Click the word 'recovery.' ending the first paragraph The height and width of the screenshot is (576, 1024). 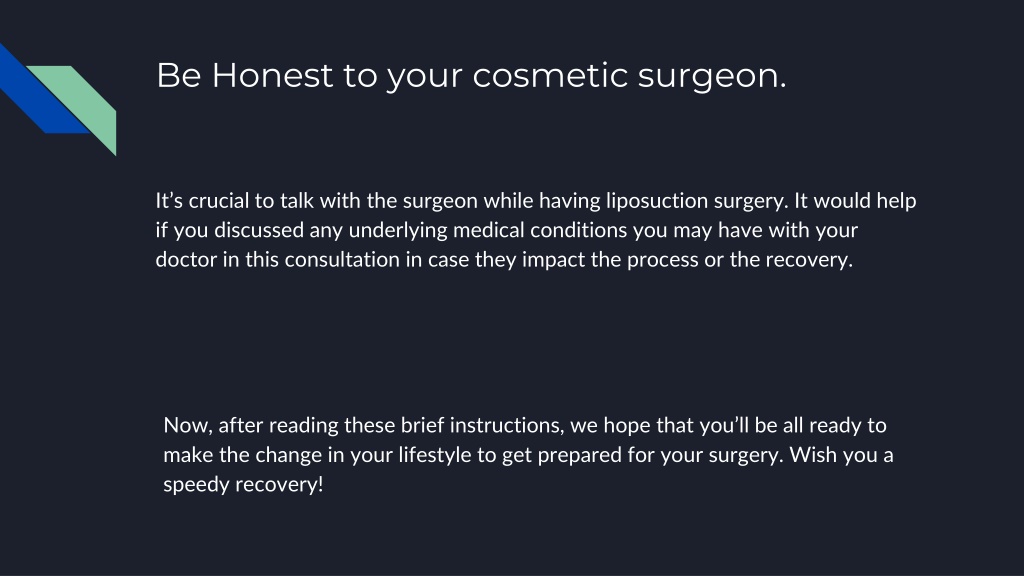(x=808, y=261)
